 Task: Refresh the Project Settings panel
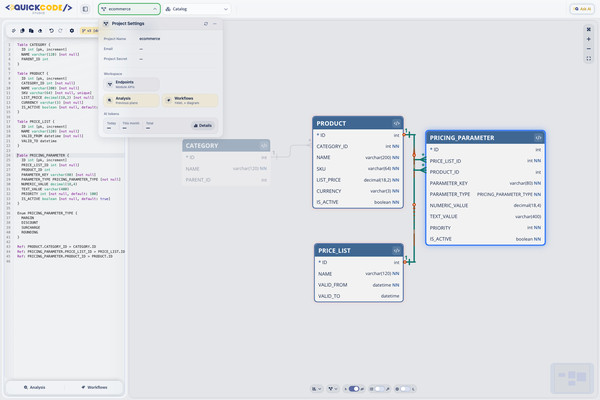206,24
